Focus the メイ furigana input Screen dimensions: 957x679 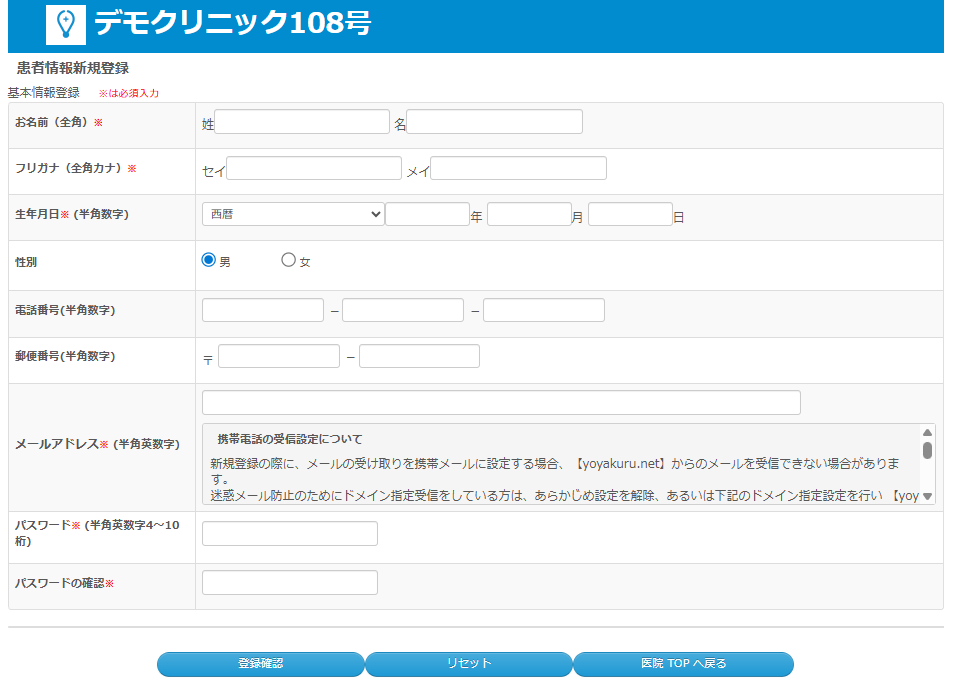[518, 169]
